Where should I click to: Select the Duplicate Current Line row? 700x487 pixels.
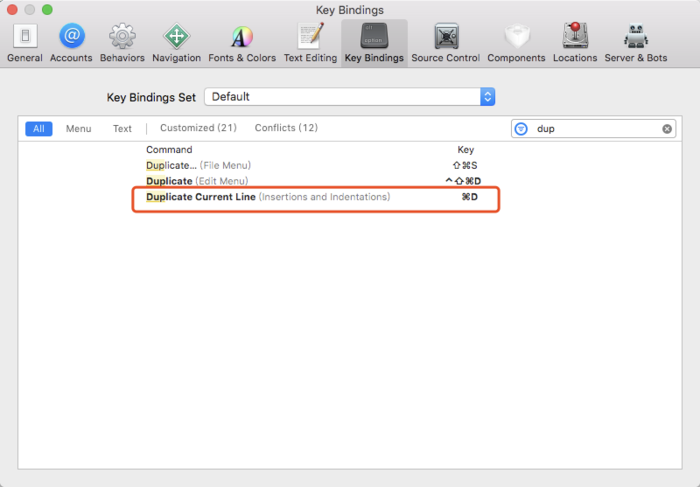pos(350,197)
